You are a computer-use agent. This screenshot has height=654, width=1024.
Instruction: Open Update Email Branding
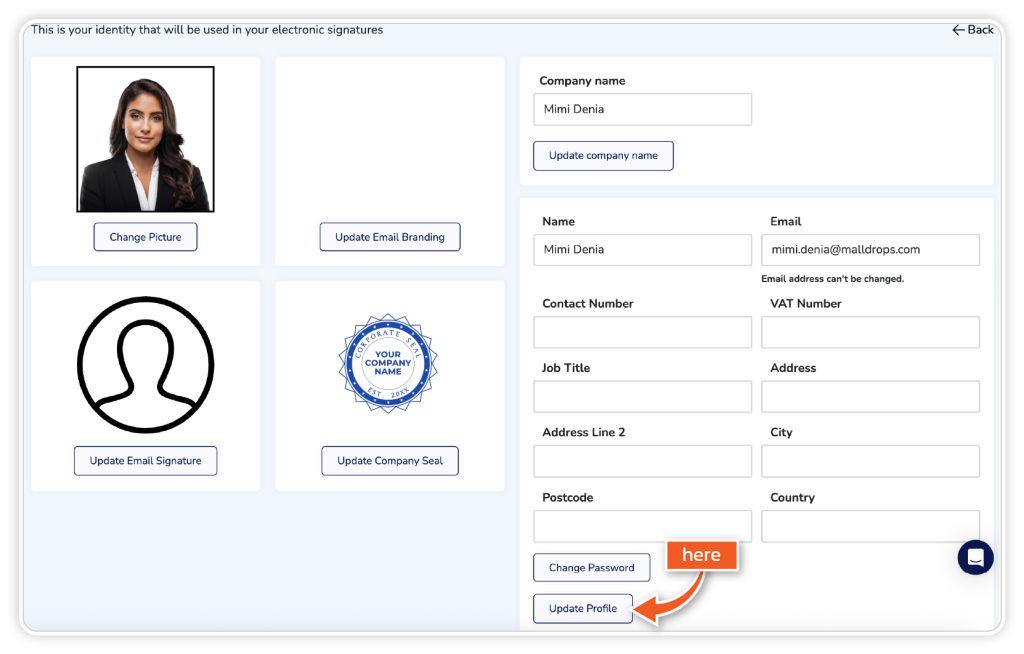[x=389, y=237]
